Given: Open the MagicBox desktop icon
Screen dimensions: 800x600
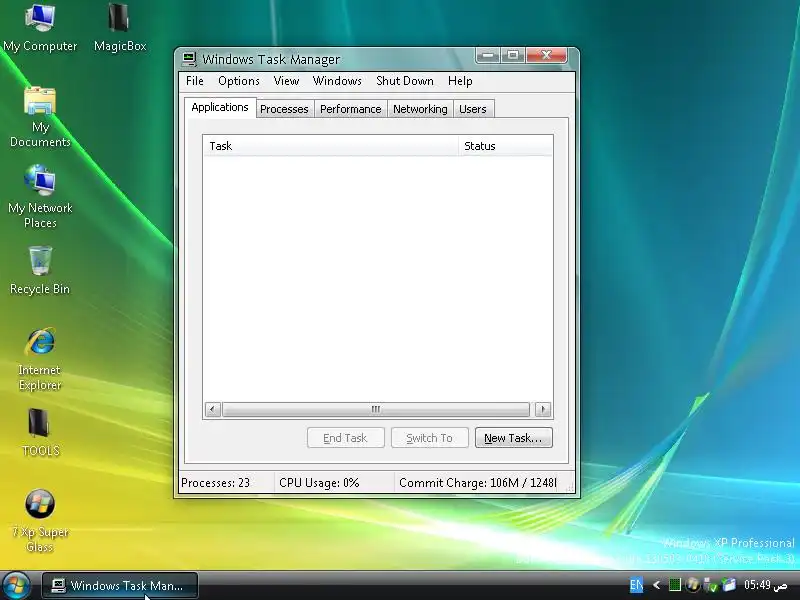Looking at the screenshot, I should point(120,28).
